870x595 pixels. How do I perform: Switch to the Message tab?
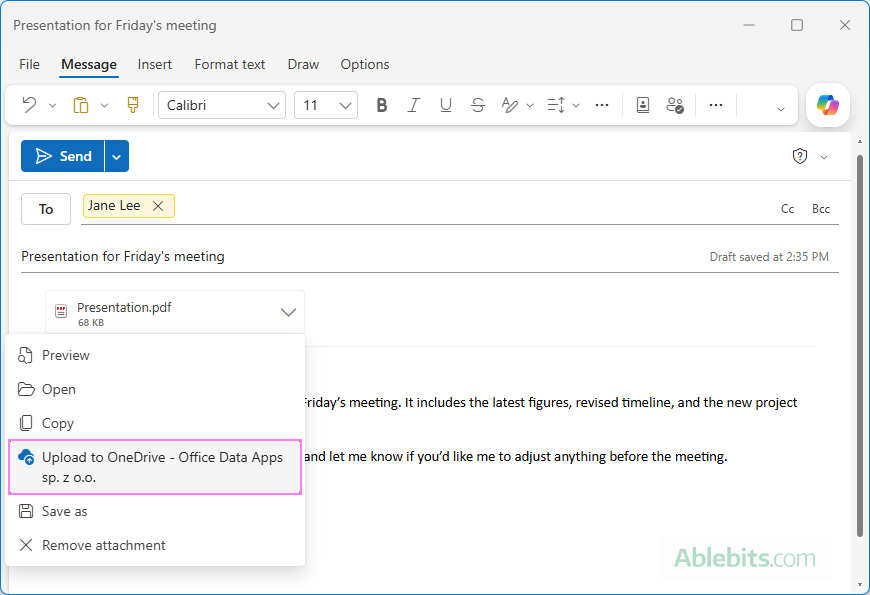89,64
